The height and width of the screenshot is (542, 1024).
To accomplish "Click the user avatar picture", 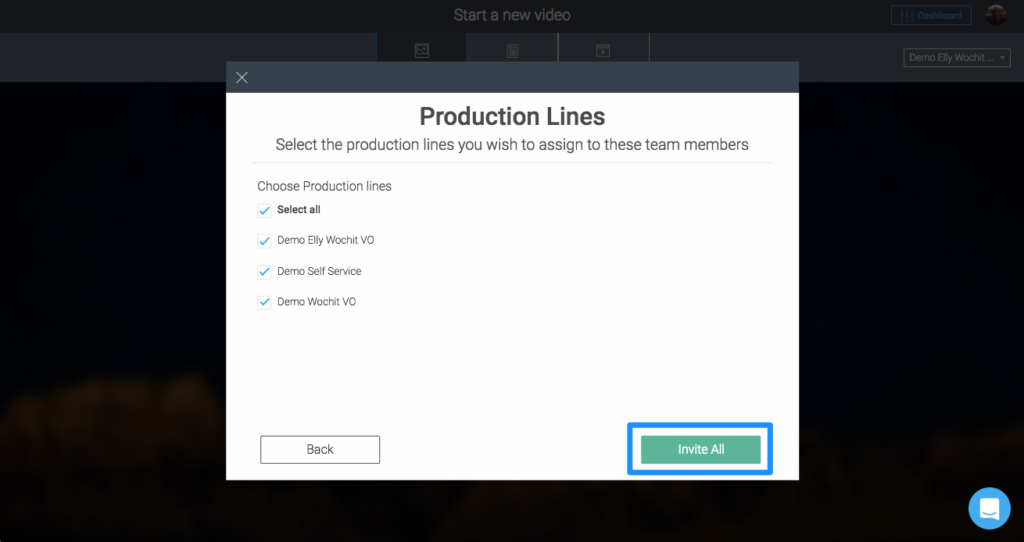I will [996, 15].
